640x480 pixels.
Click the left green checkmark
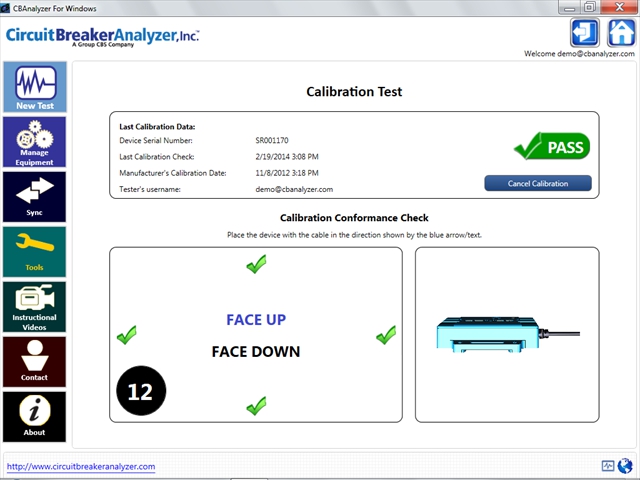(127, 335)
